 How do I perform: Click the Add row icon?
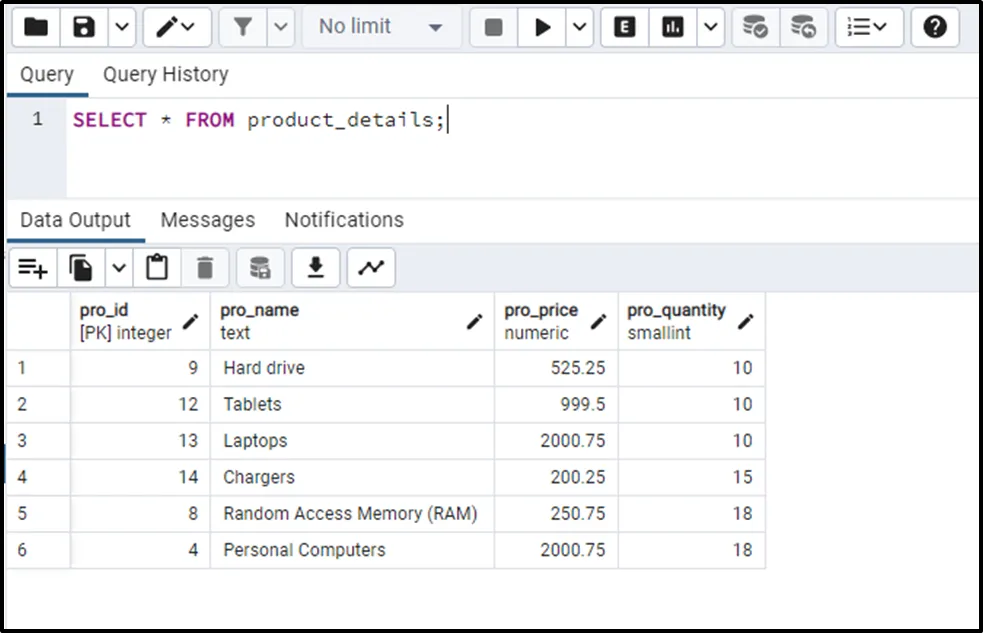point(33,268)
